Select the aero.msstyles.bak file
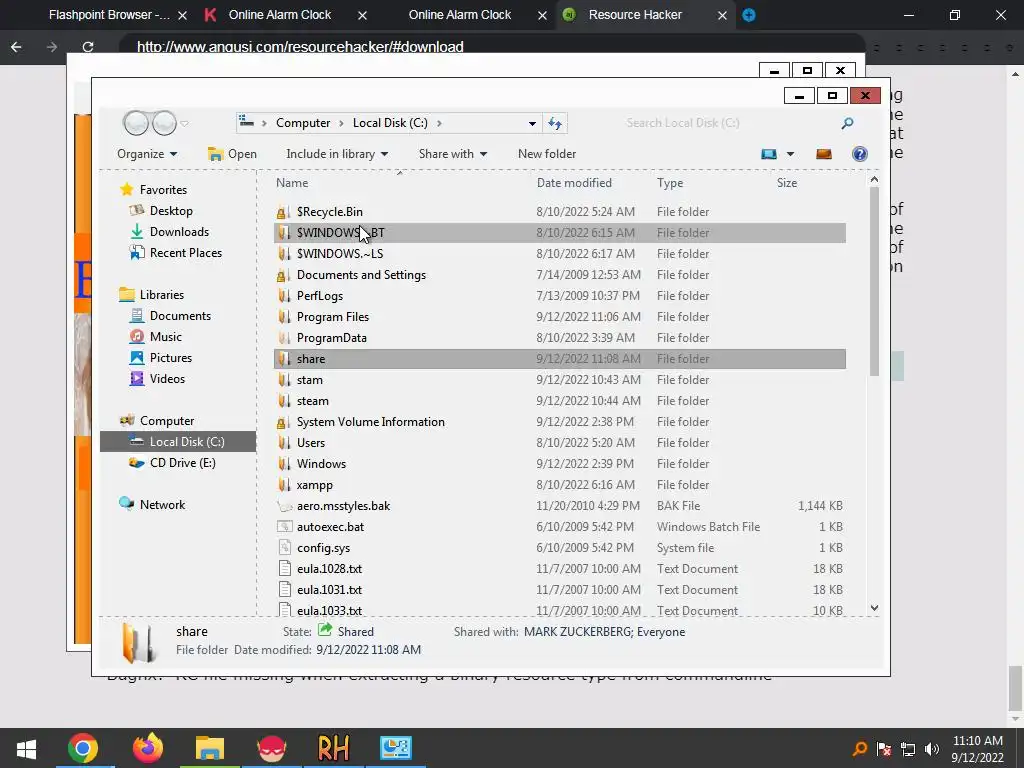Viewport: 1024px width, 768px height. 560,505
